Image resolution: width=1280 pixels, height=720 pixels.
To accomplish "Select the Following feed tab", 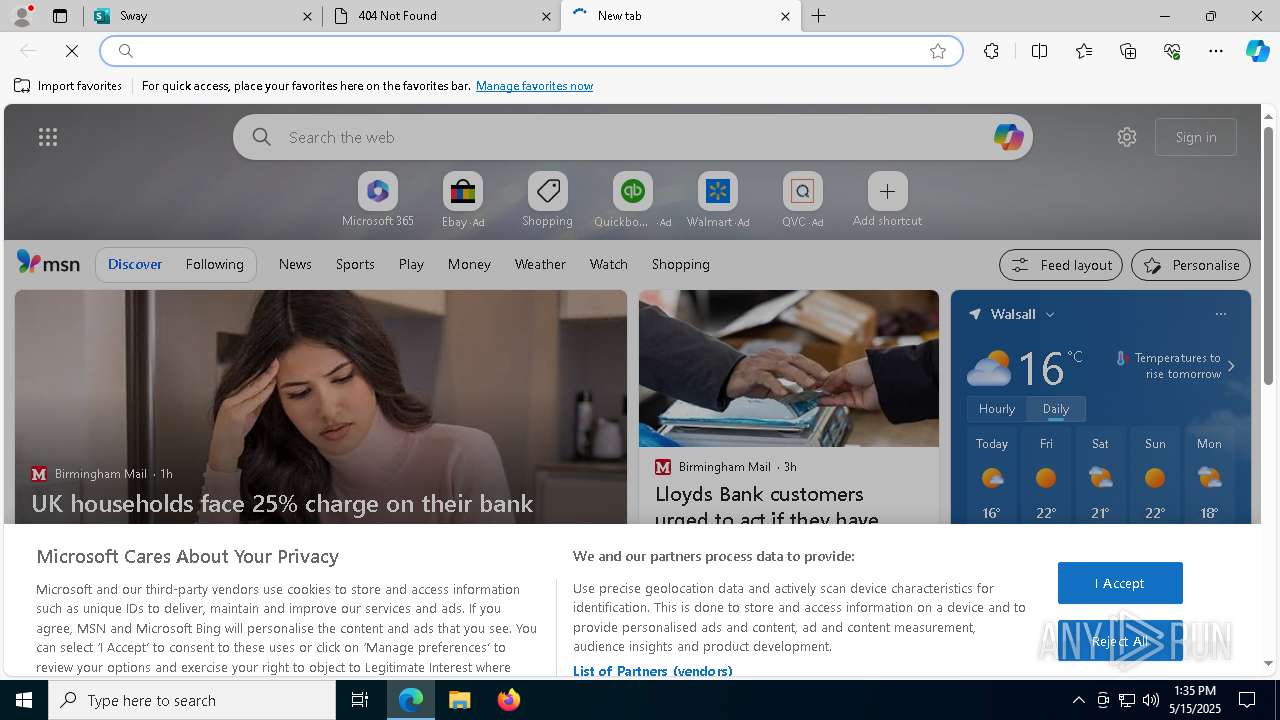I will pyautogui.click(x=214, y=264).
